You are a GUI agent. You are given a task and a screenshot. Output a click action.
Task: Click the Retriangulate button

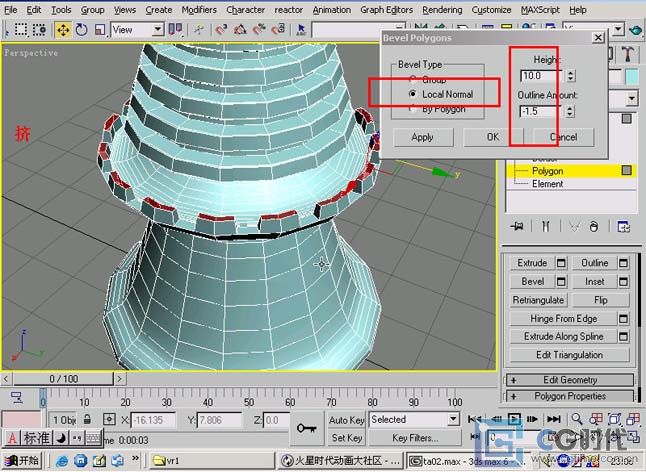(538, 300)
